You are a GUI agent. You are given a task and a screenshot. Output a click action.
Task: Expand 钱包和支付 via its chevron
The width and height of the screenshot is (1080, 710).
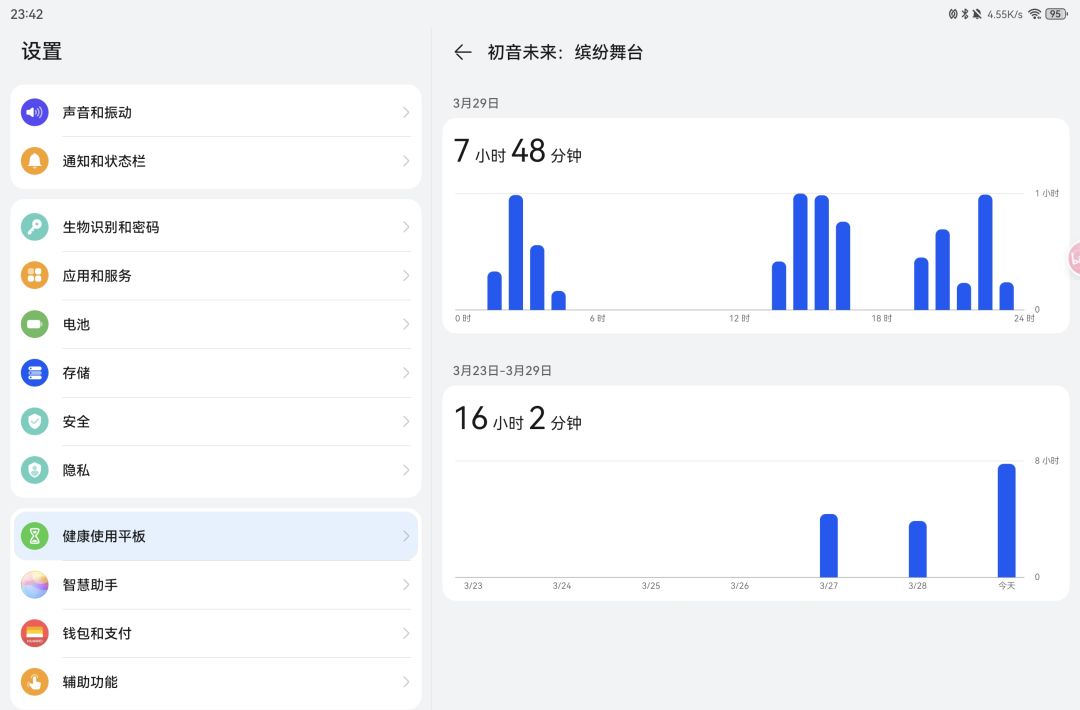pyautogui.click(x=406, y=634)
